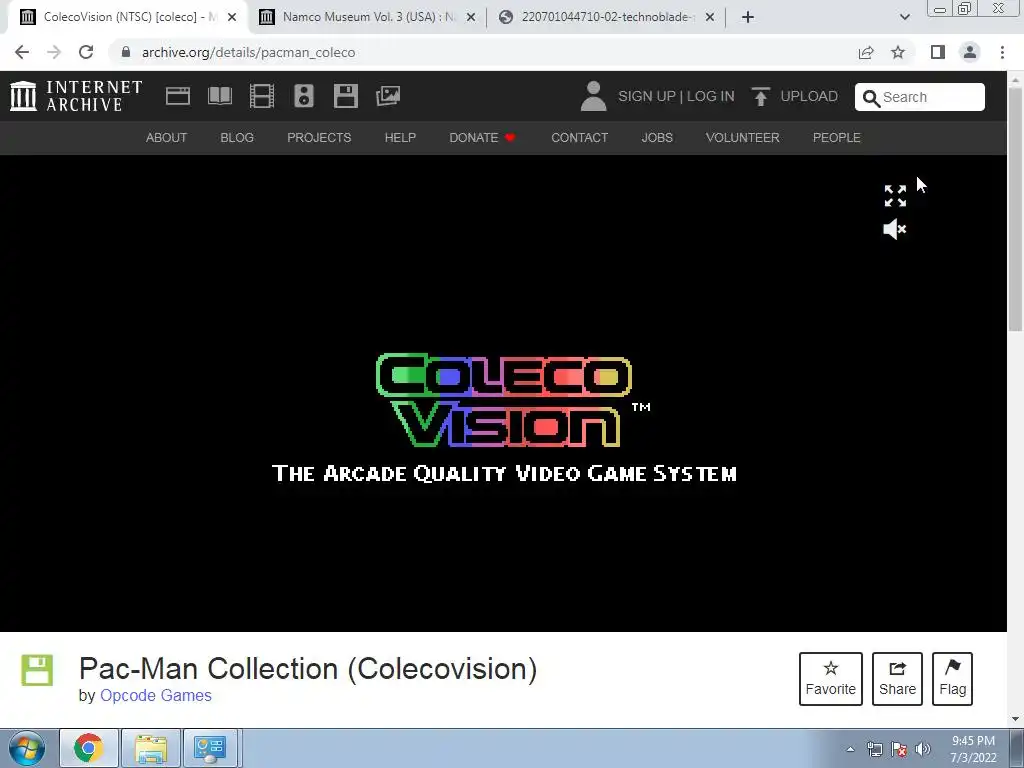Open the Software floppy disk icon
The image size is (1024, 768).
pos(345,96)
